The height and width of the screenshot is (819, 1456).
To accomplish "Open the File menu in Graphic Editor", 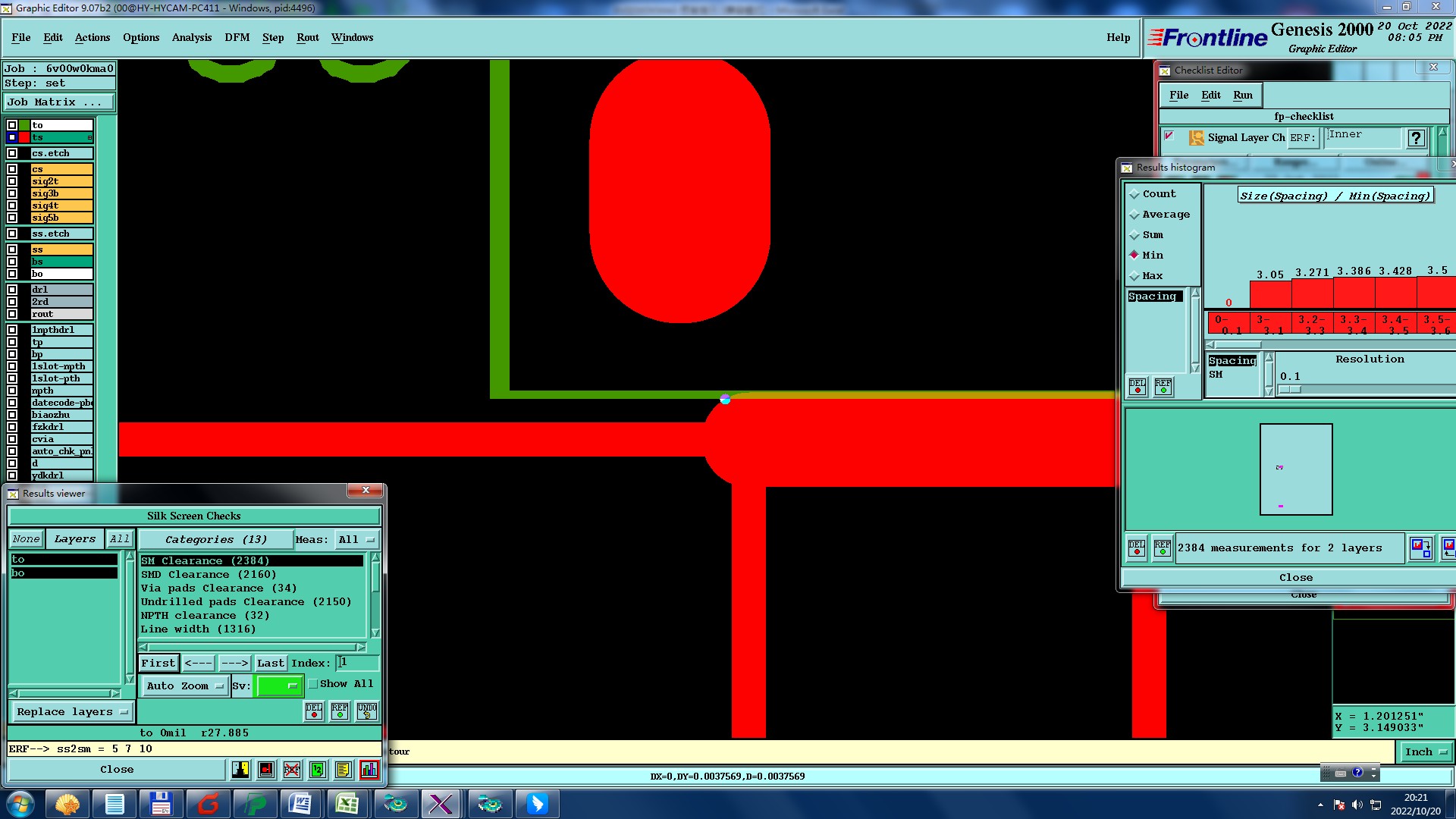I will [21, 37].
